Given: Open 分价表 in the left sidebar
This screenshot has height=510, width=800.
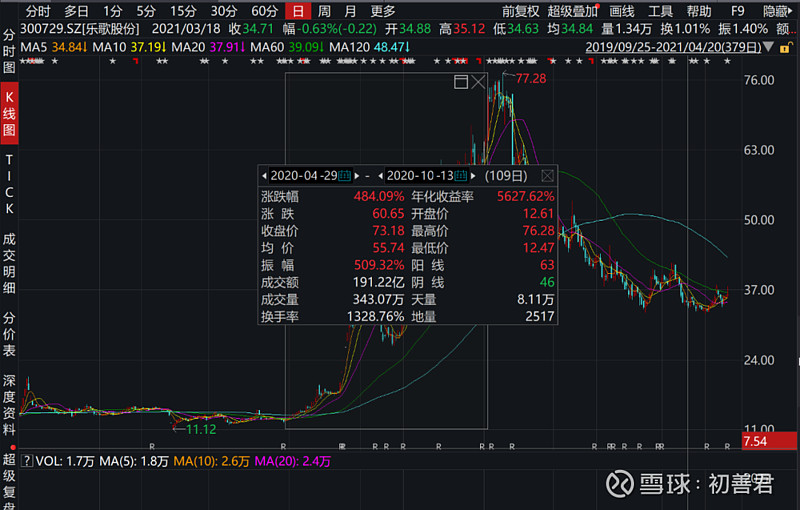Looking at the screenshot, I should (x=9, y=334).
